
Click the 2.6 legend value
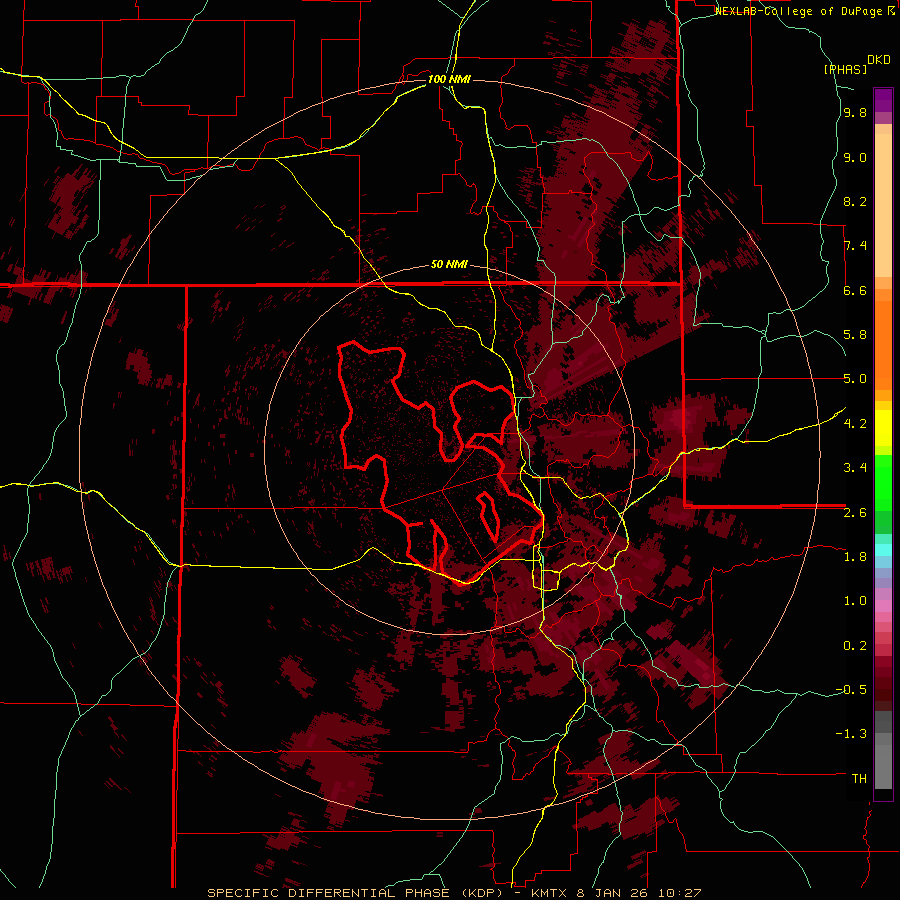click(855, 513)
